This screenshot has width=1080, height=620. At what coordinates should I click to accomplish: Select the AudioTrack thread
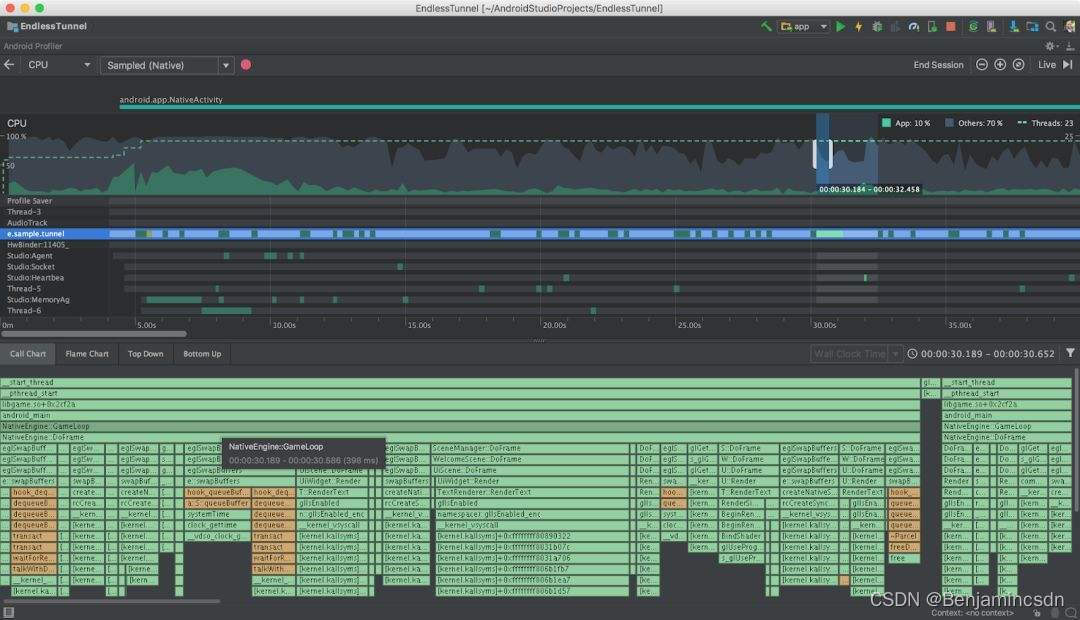540,223
